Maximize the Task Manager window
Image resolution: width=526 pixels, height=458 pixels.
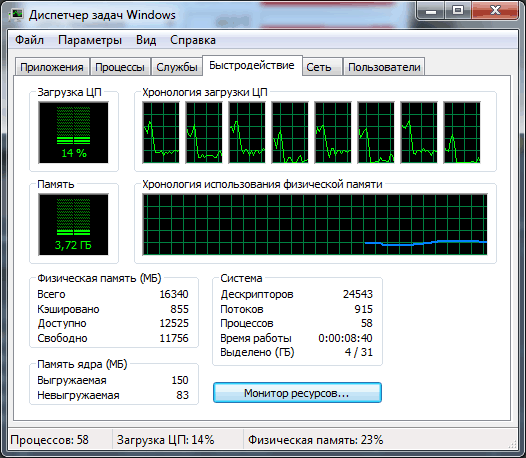[x=458, y=11]
